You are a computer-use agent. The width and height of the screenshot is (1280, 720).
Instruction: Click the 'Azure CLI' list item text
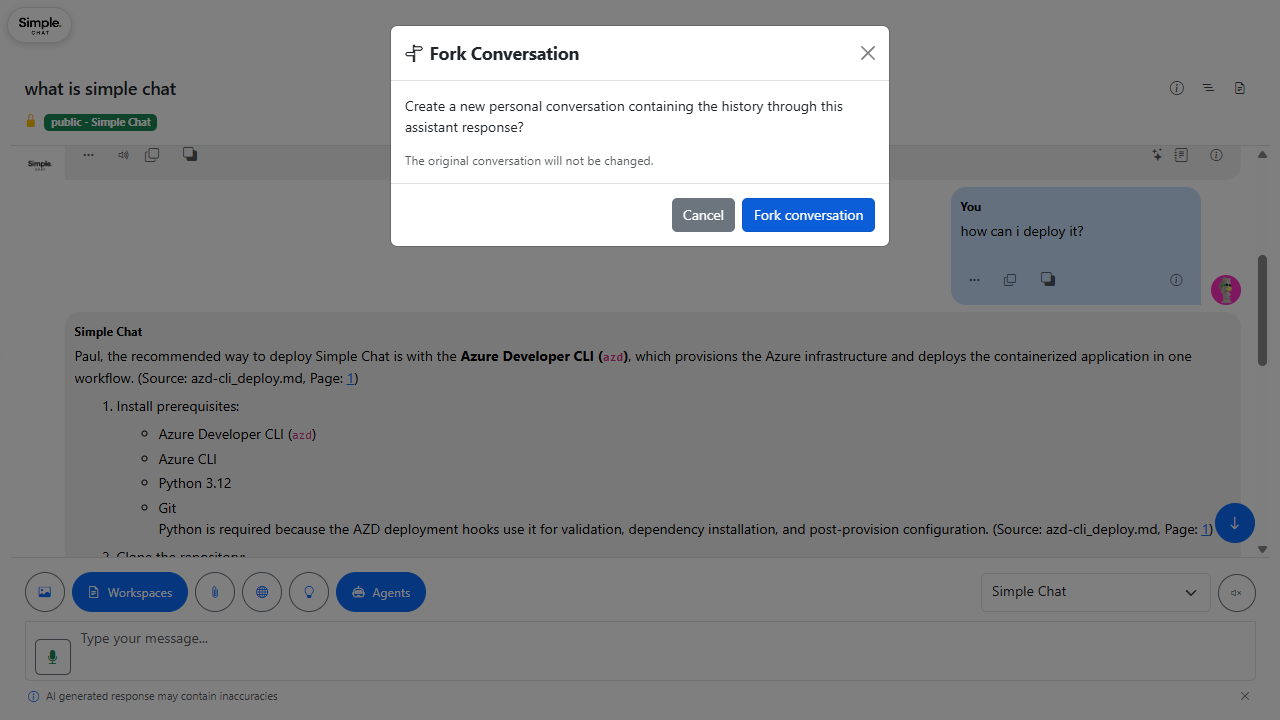pyautogui.click(x=187, y=459)
